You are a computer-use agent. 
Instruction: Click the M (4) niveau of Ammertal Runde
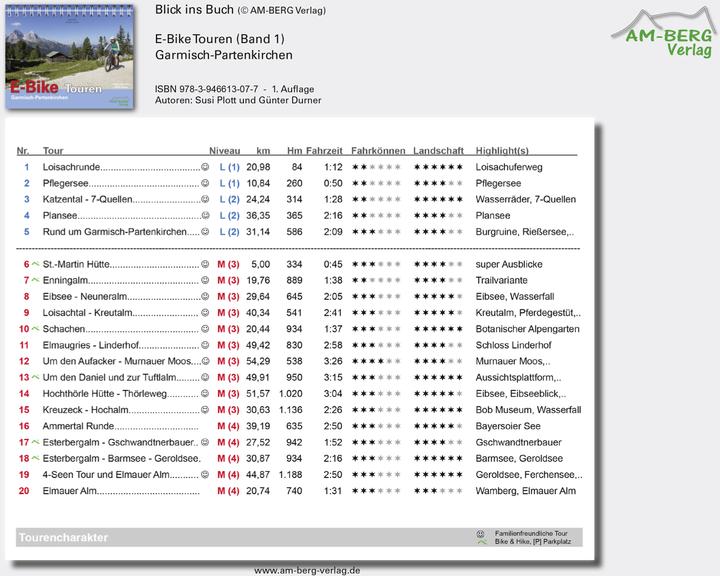point(228,426)
